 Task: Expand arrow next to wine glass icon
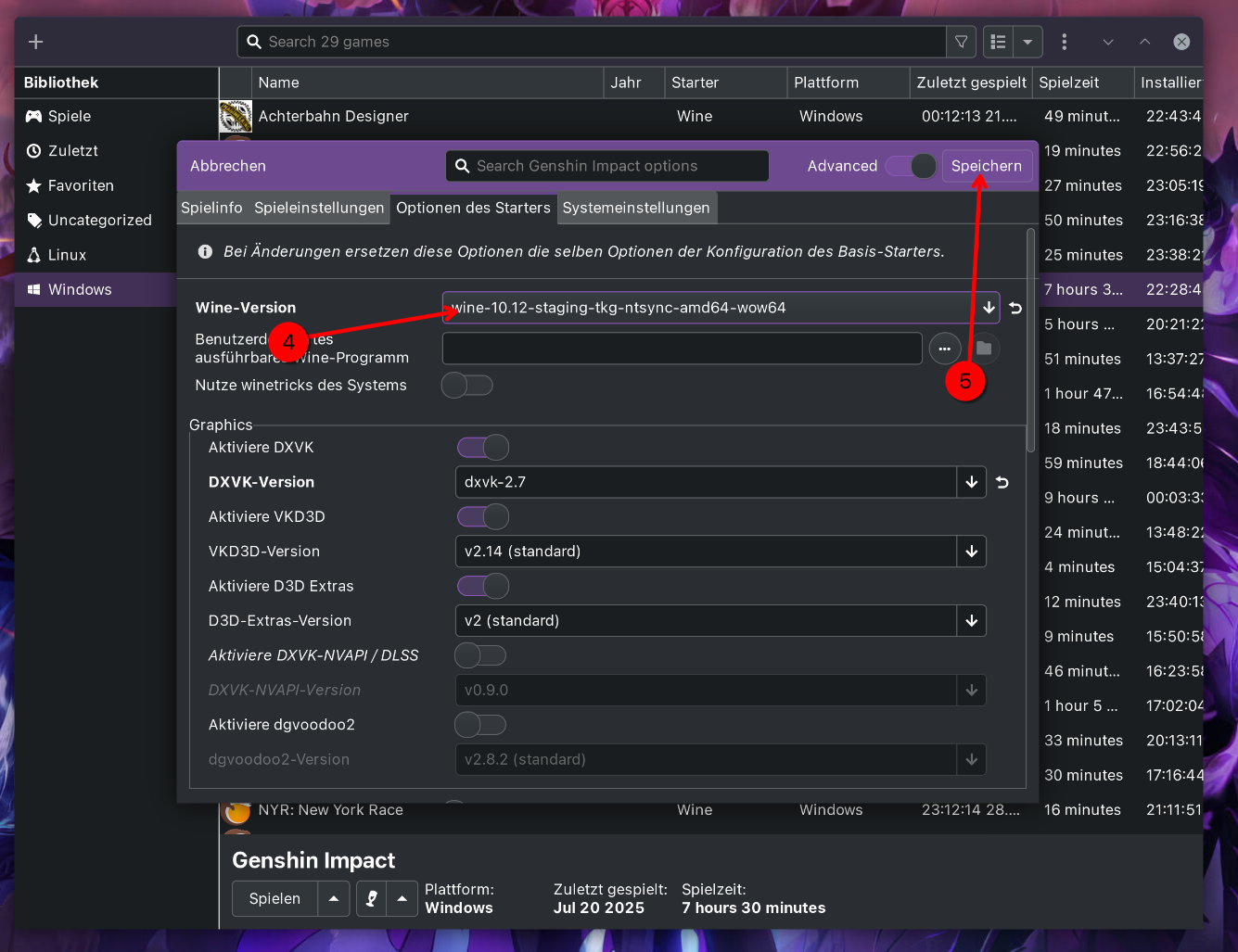pyautogui.click(x=402, y=898)
